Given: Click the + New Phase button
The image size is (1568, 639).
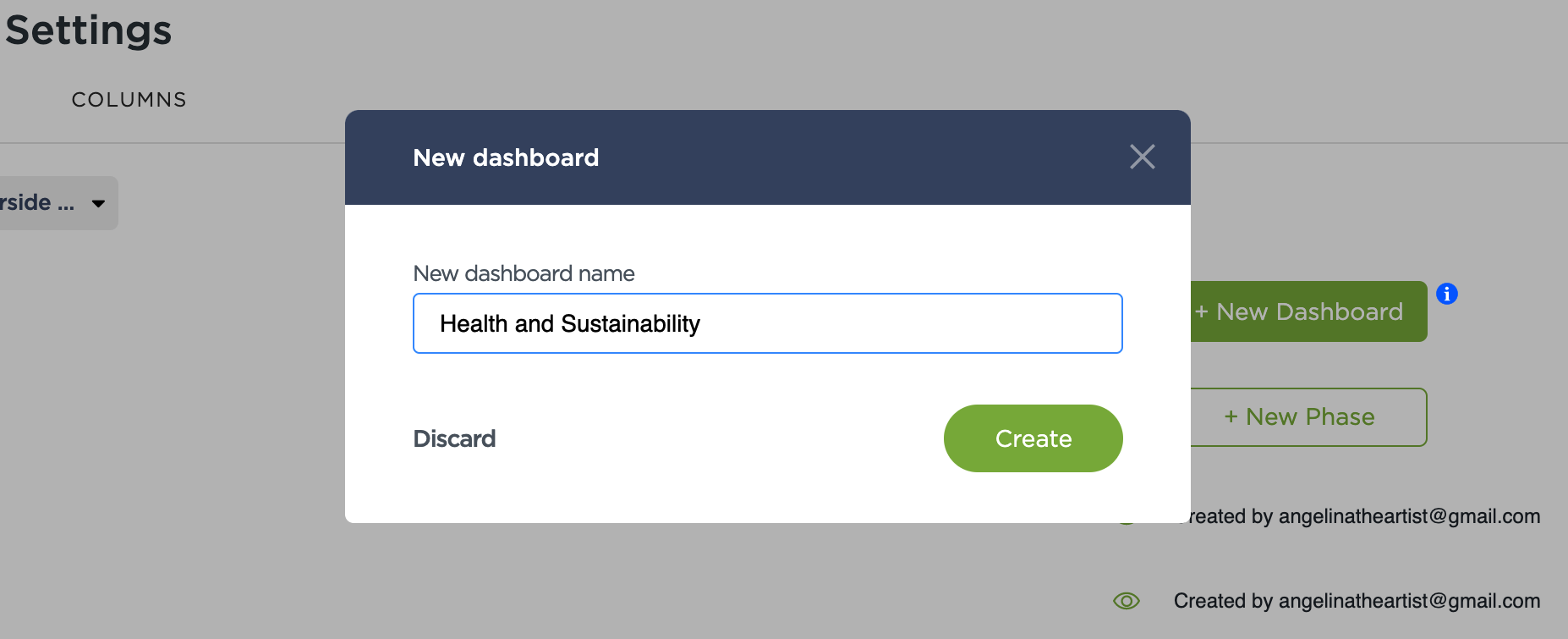Looking at the screenshot, I should tap(1308, 417).
